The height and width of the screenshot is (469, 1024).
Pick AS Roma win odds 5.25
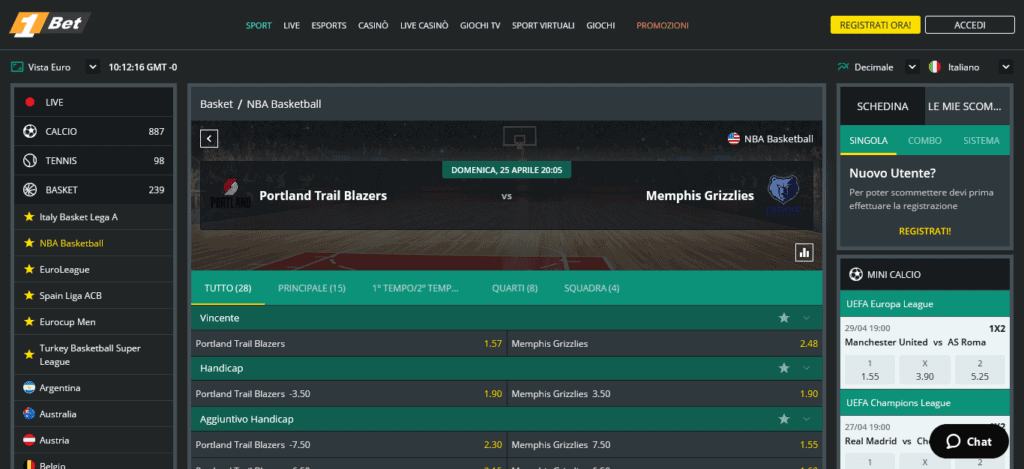pos(980,370)
